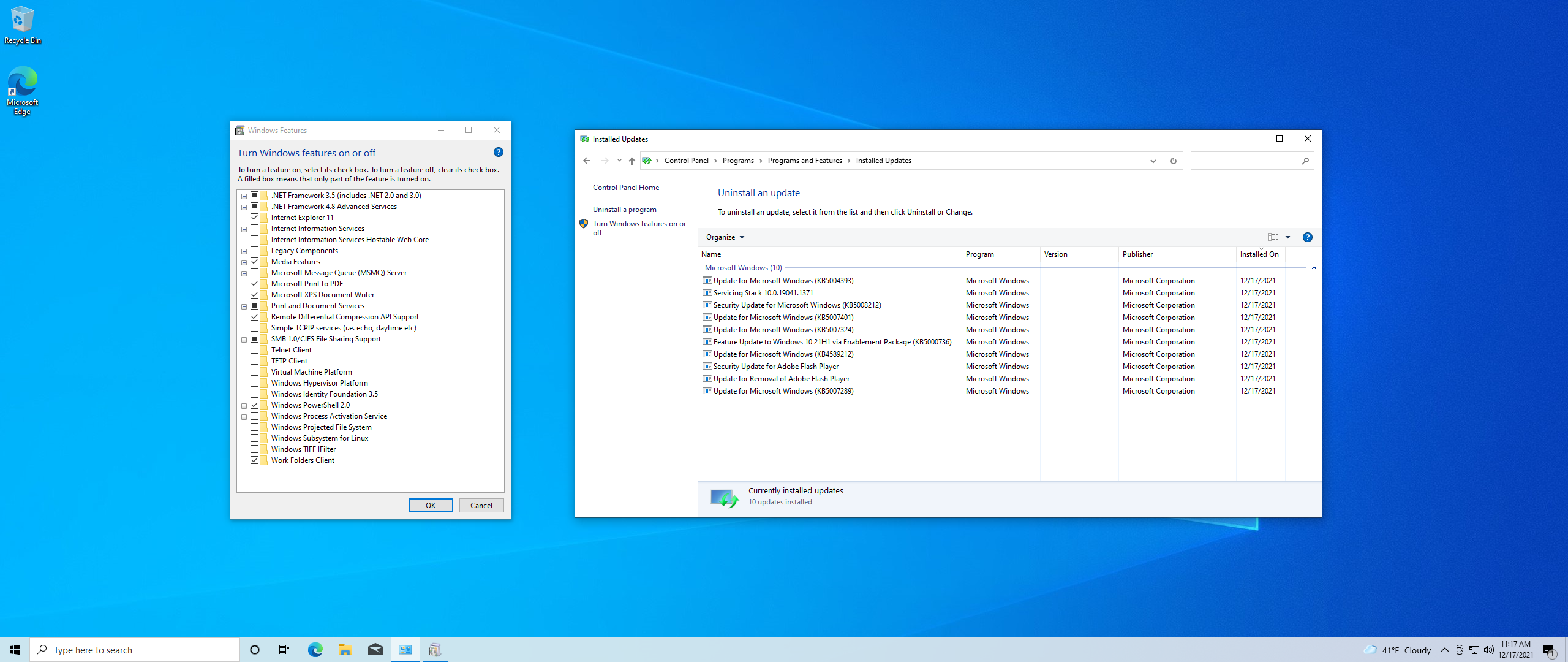1568x662 pixels.
Task: Open address bar history dropdown
Action: click(1153, 161)
